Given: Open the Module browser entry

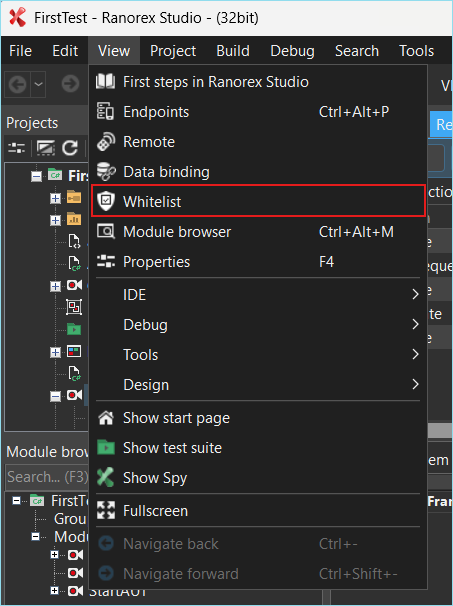Looking at the screenshot, I should (x=258, y=232).
